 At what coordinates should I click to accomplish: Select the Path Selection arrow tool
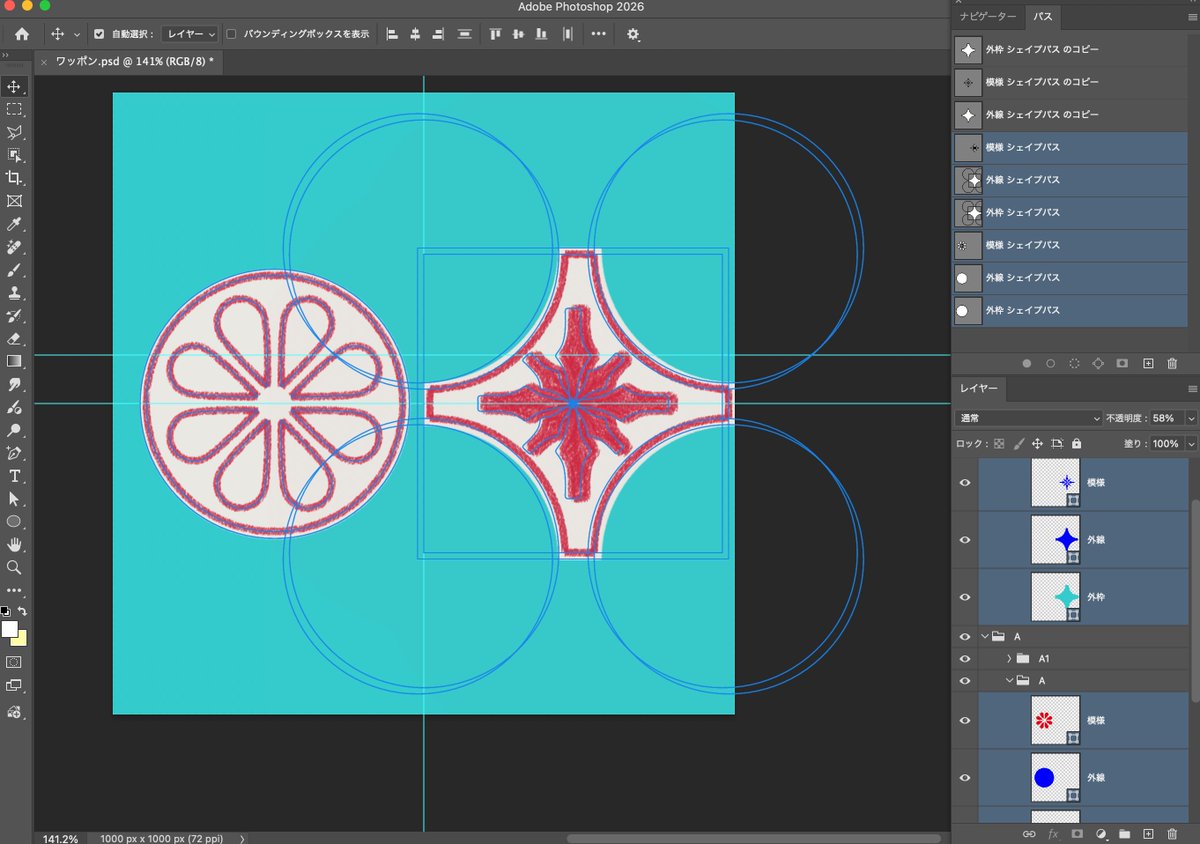[x=14, y=499]
